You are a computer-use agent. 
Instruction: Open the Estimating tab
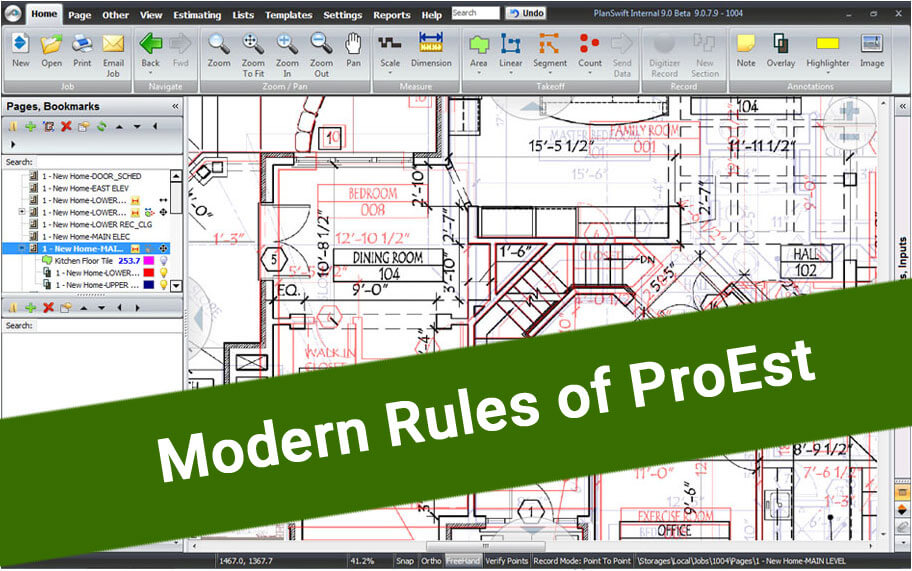click(197, 15)
